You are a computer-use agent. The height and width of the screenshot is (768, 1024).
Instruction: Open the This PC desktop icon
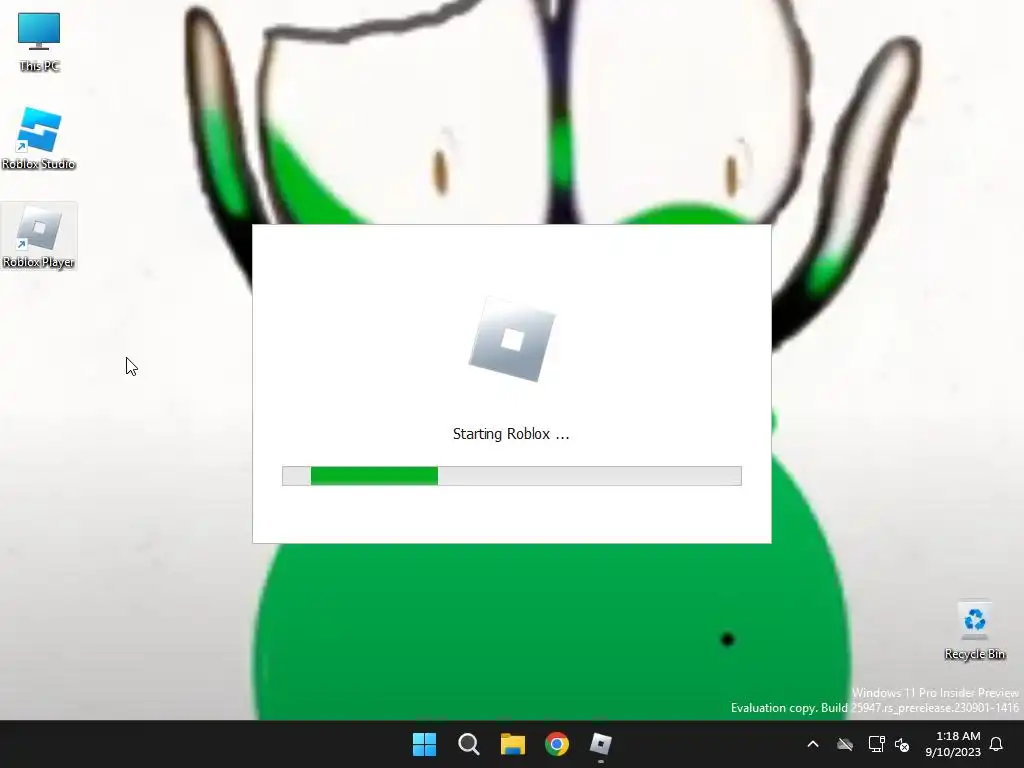coord(39,42)
